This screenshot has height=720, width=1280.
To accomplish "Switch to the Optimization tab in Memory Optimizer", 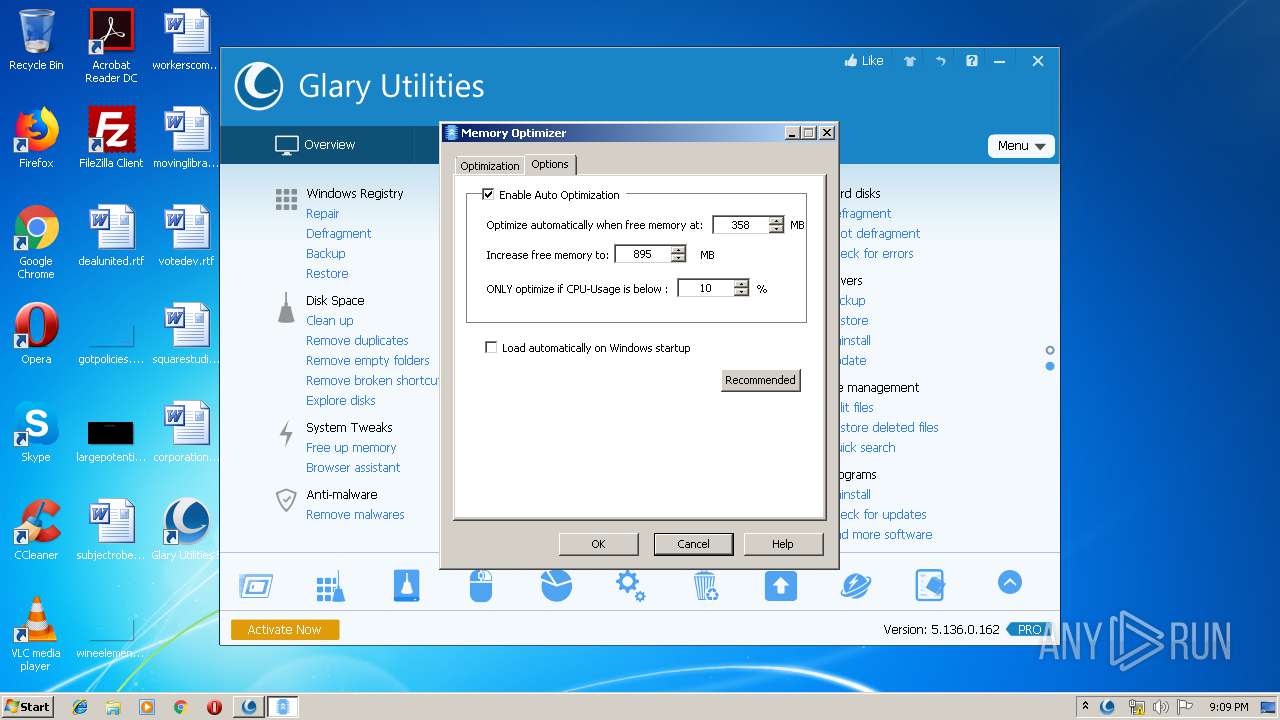I will 490,166.
